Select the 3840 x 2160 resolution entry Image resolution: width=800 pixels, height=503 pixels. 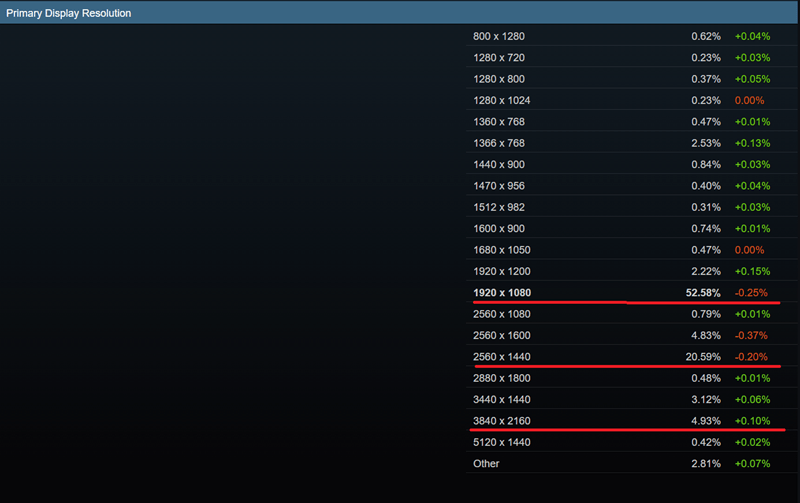click(x=501, y=421)
